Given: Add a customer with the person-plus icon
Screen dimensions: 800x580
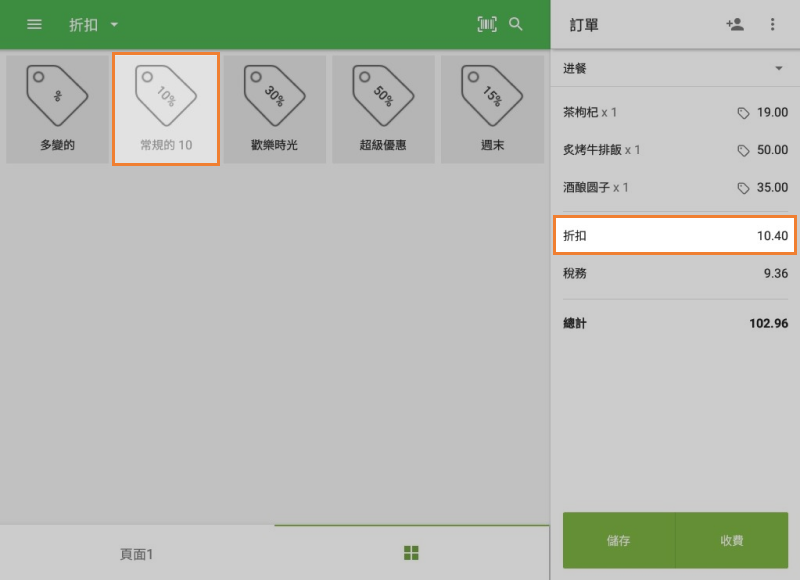Looking at the screenshot, I should click(735, 24).
